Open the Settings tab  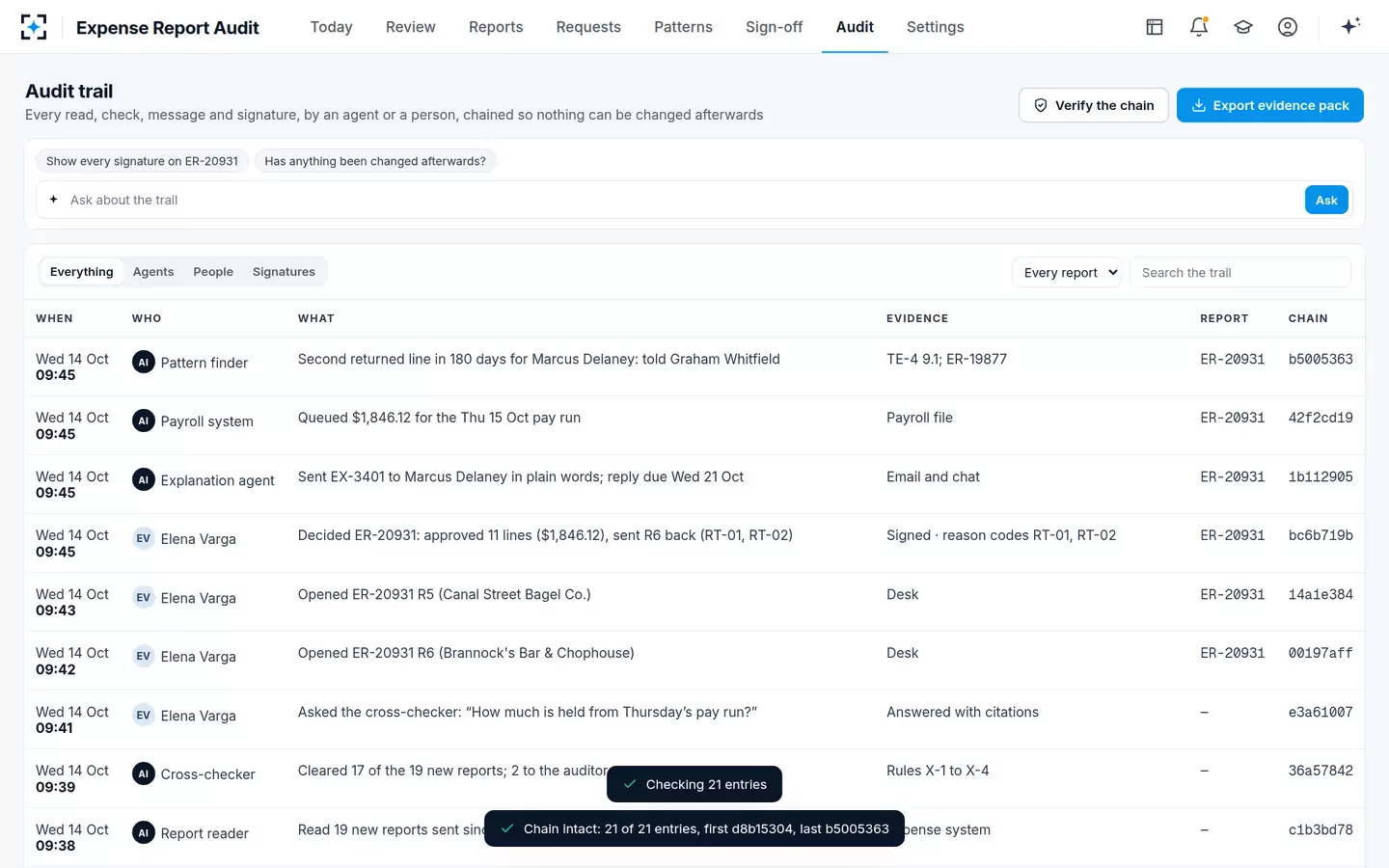pos(935,27)
